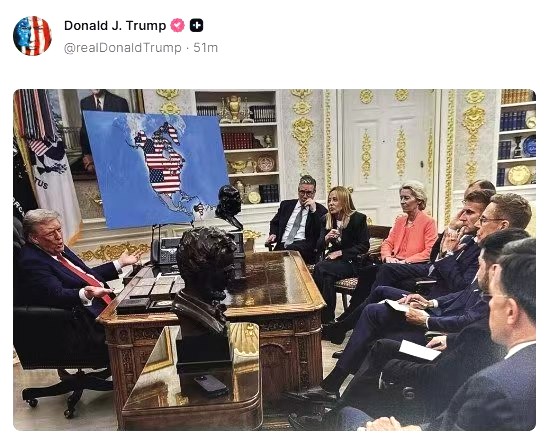Click the pink verified checkmark badge
This screenshot has height=439, width=549.
[178, 26]
